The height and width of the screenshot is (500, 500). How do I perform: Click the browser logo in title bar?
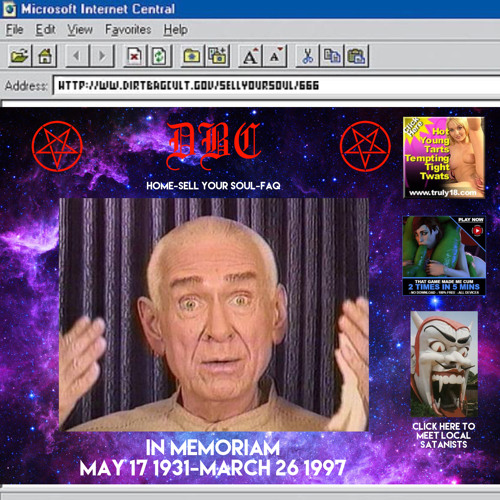[x=9, y=9]
